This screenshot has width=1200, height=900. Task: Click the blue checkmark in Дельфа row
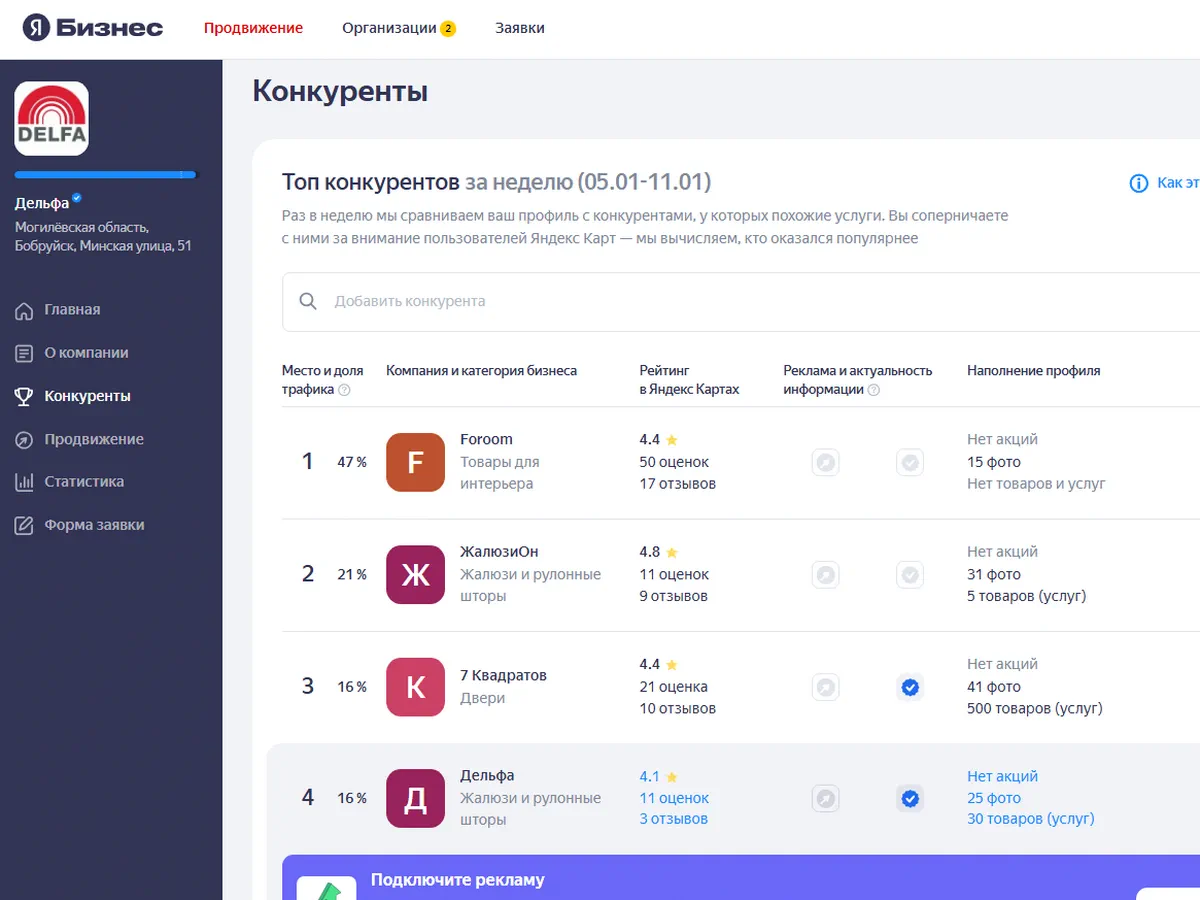pos(910,798)
